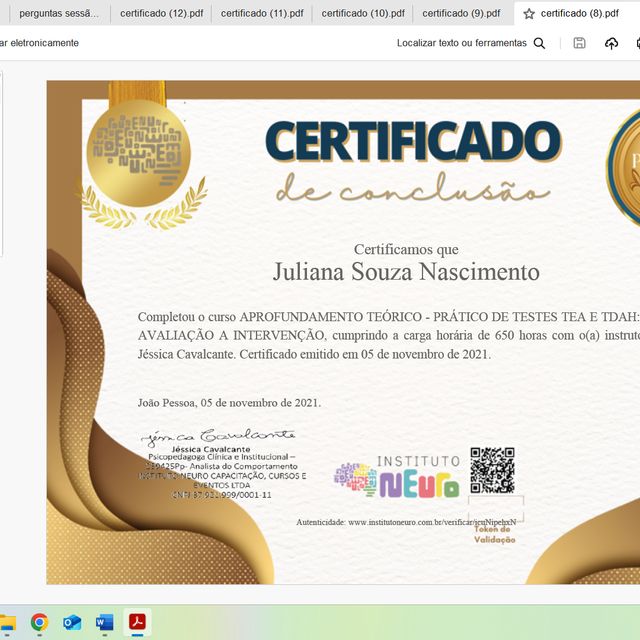
Task: Click the 'Token de Validação' label
Action: click(x=494, y=534)
